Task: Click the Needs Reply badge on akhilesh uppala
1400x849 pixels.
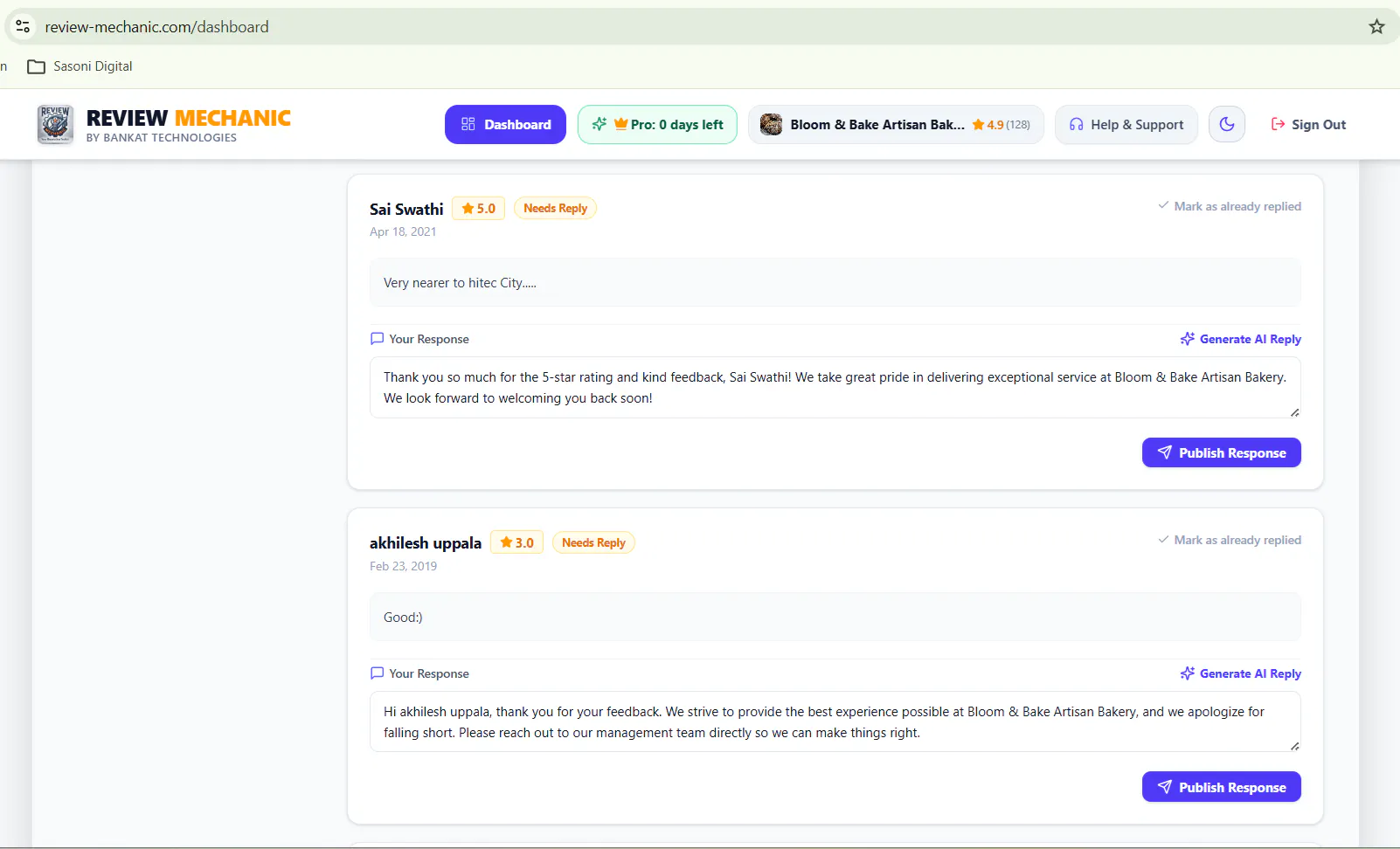Action: click(x=593, y=542)
